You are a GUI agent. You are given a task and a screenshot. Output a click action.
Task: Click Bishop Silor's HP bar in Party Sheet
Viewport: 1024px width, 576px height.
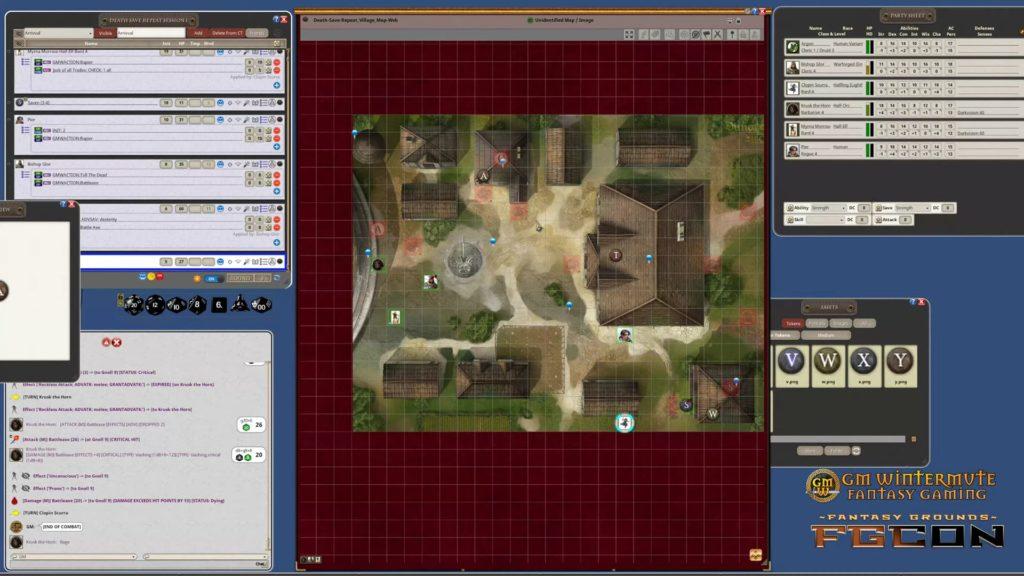[869, 67]
